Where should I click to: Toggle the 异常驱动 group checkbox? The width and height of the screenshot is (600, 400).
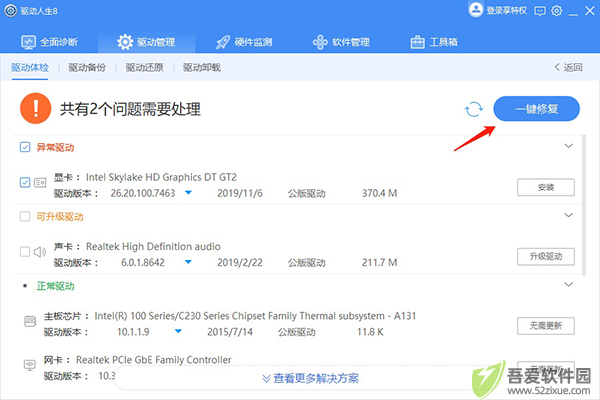[25, 147]
